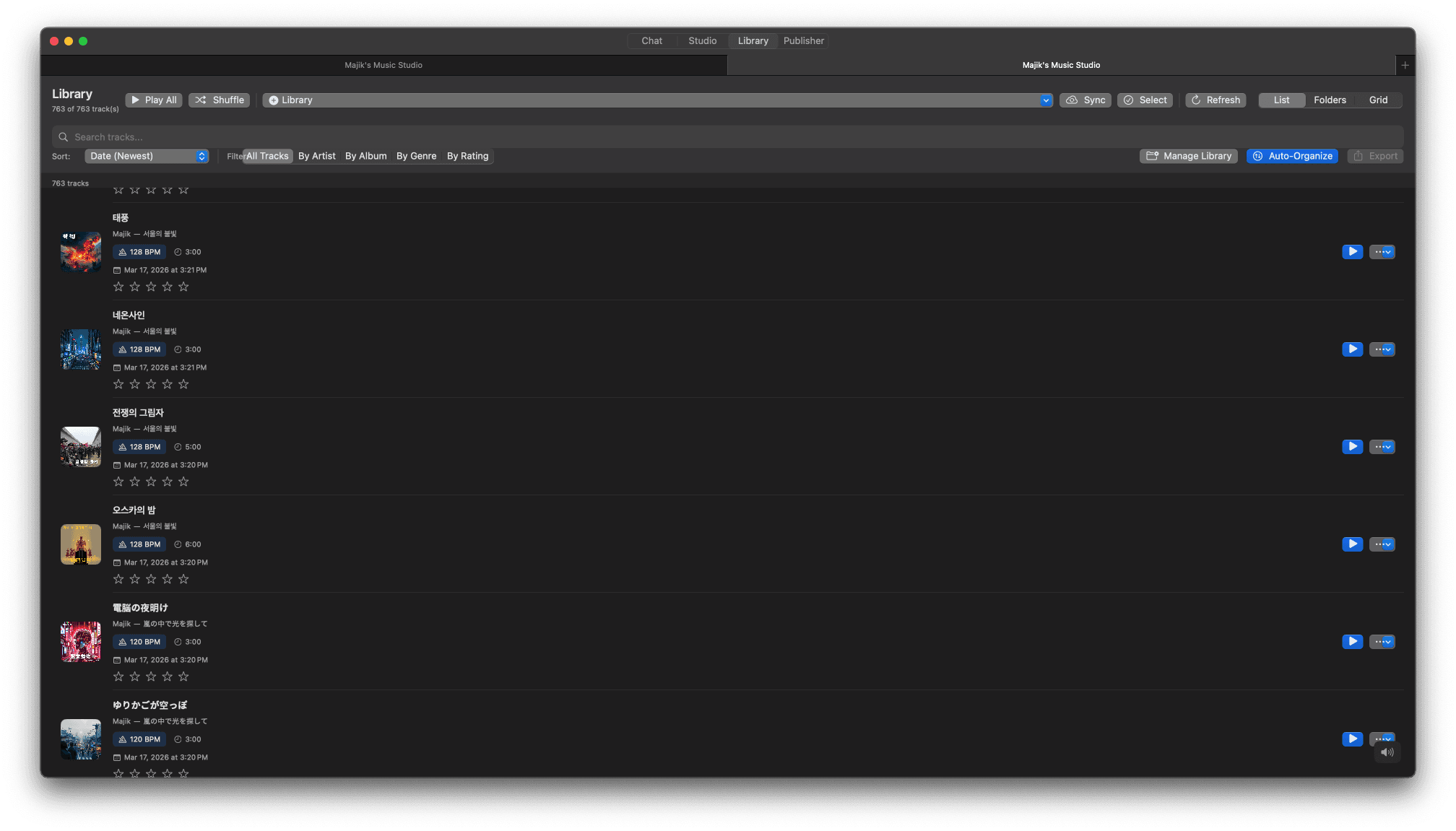Open the Chat tab
1456x831 pixels.
coord(651,41)
